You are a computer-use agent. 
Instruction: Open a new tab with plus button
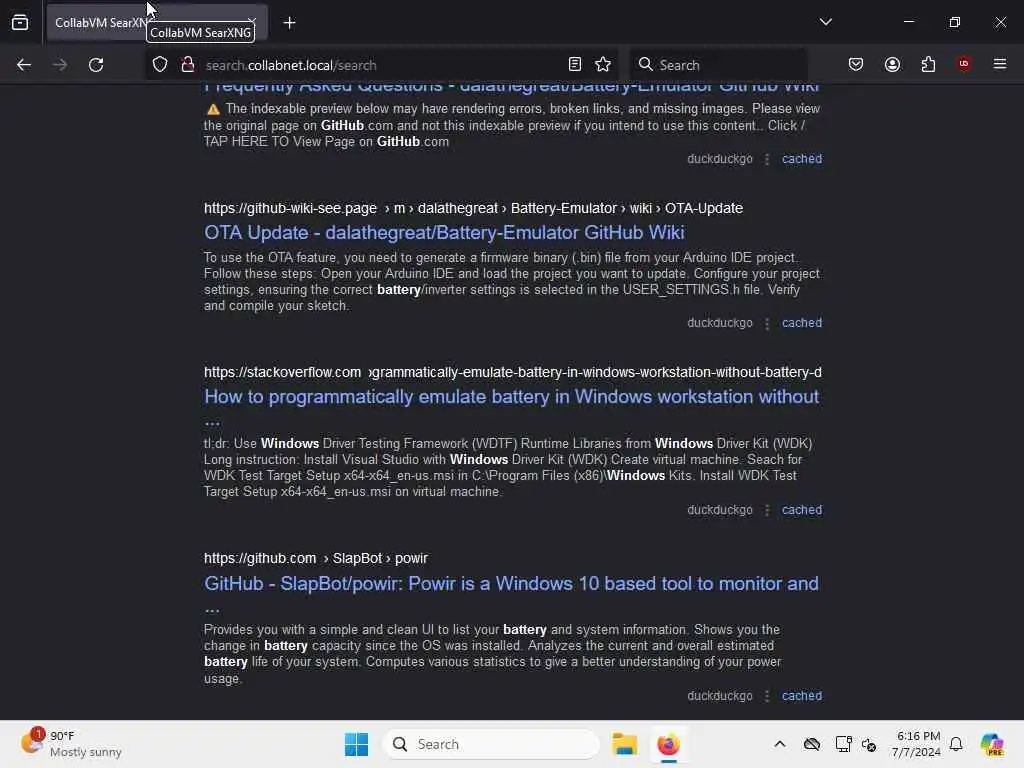(289, 23)
